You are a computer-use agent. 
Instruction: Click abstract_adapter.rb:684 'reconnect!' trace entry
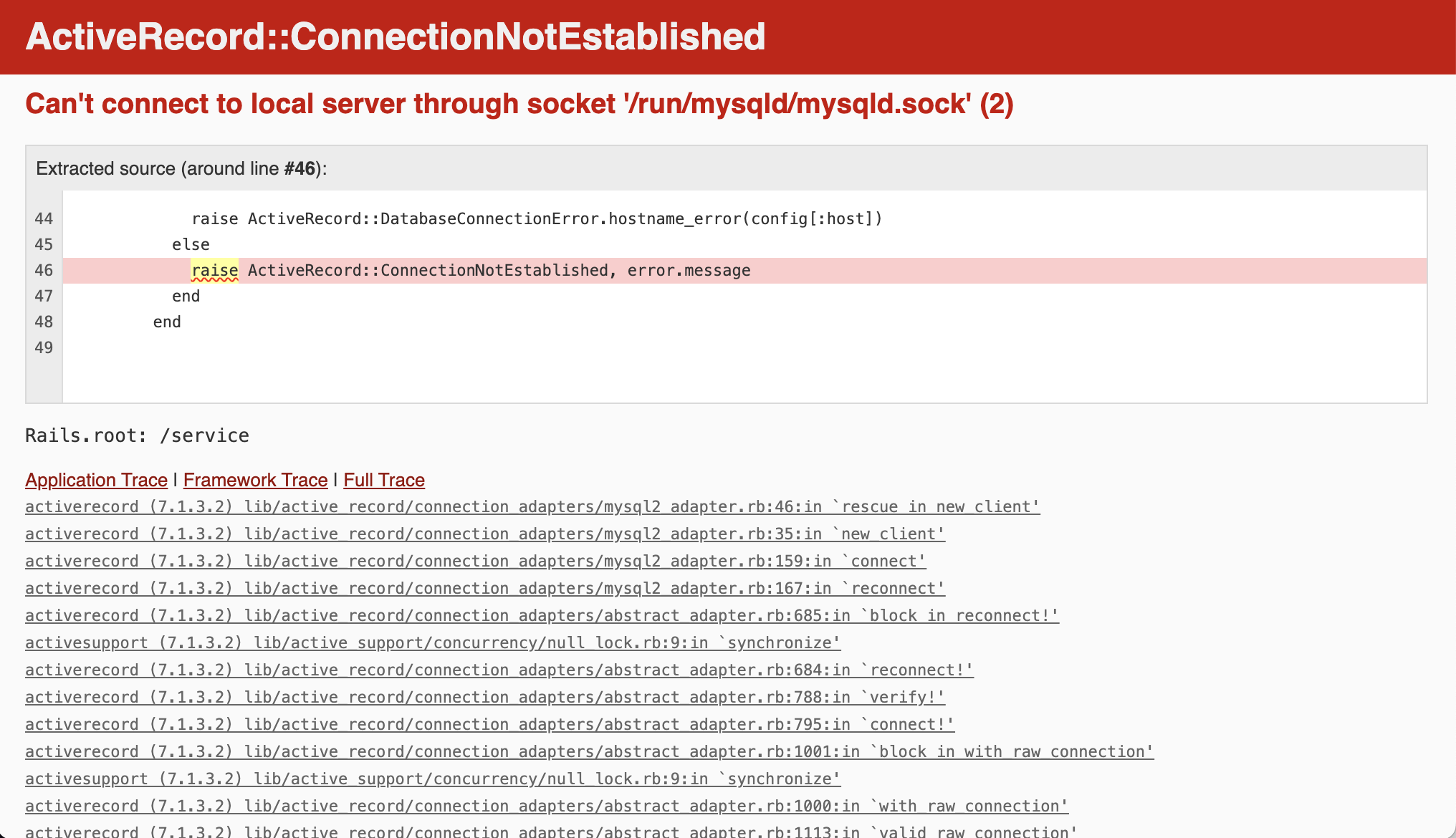point(499,670)
